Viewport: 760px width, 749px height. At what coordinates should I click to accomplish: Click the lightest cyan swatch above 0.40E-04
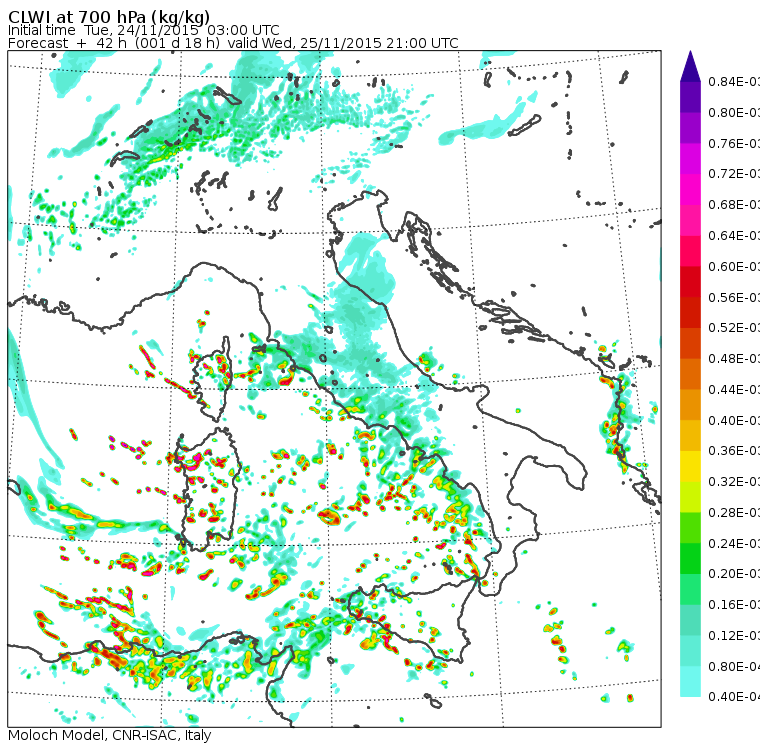[x=690, y=682]
